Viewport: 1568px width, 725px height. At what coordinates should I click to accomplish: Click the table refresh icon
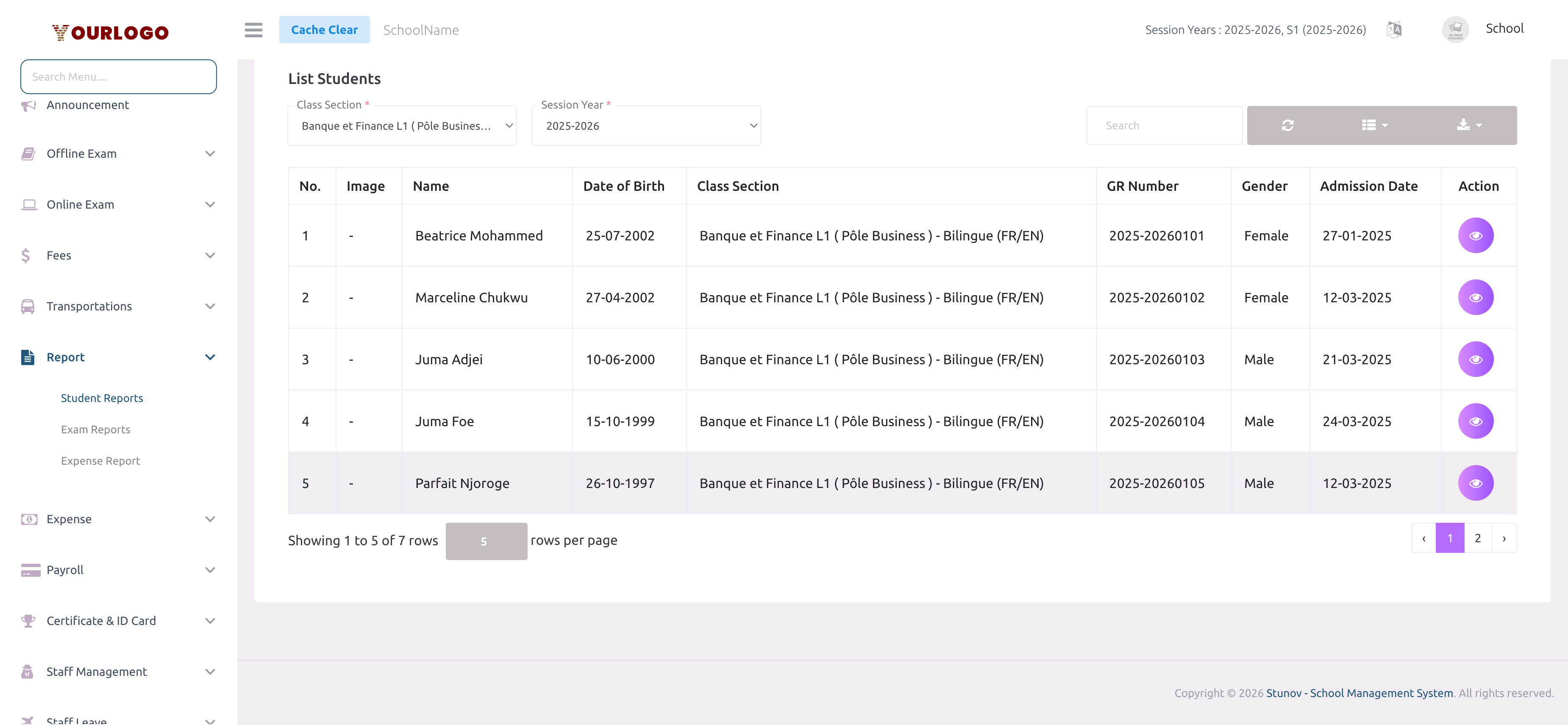point(1287,125)
